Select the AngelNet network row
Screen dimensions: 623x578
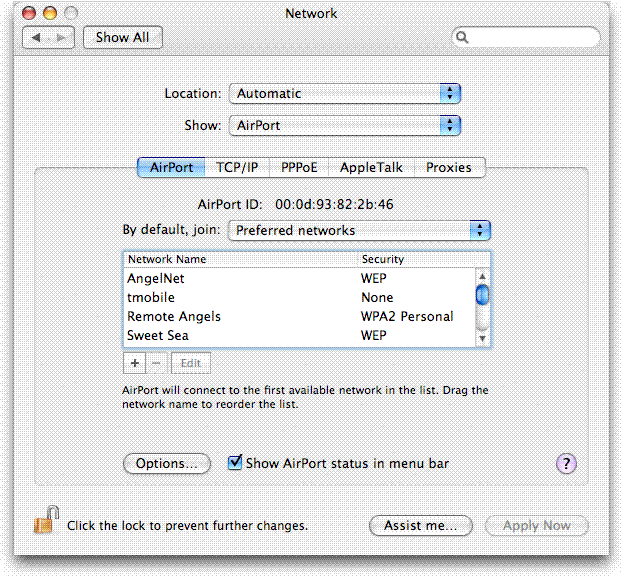pos(300,278)
